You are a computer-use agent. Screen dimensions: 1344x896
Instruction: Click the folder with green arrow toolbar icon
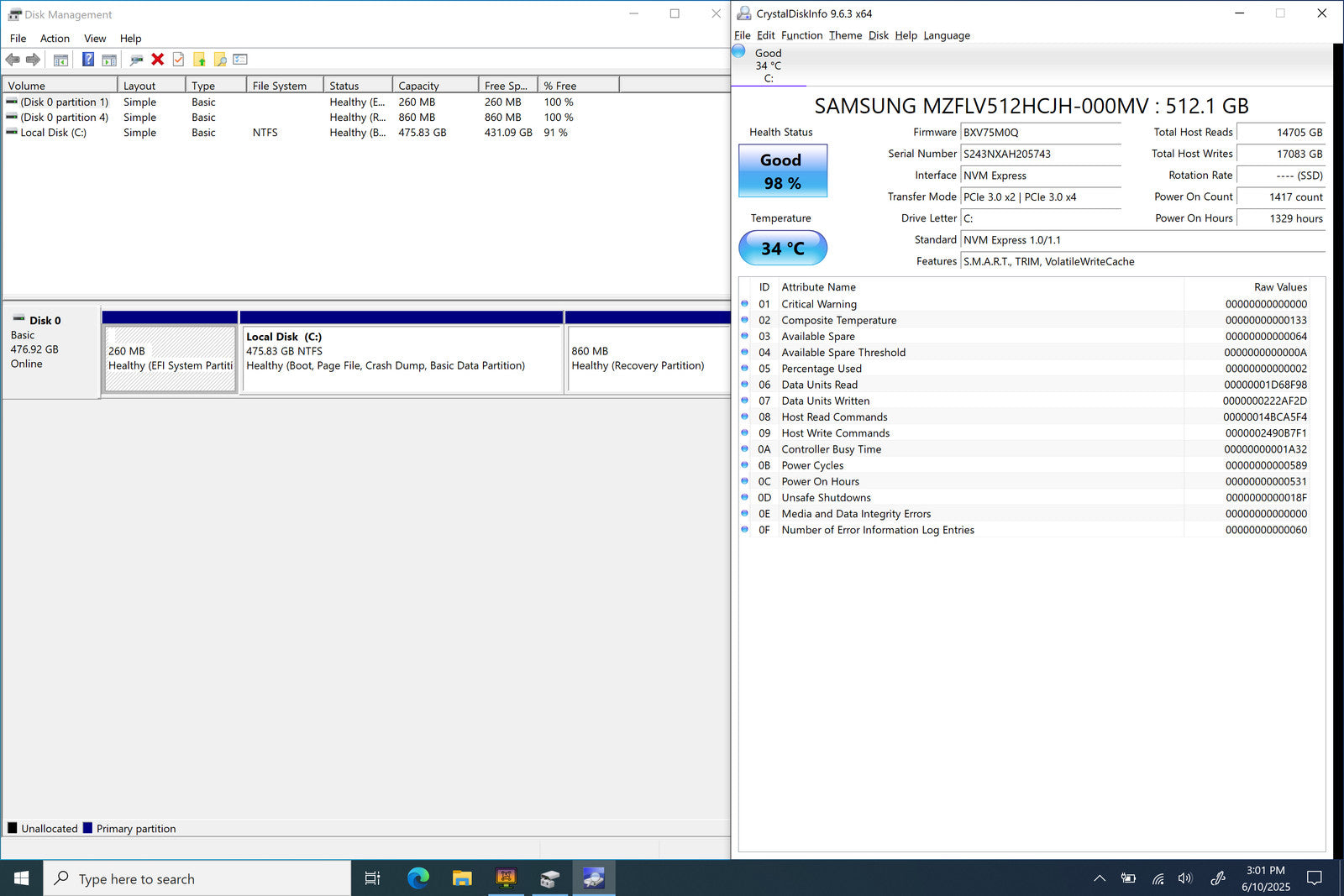pos(199,60)
